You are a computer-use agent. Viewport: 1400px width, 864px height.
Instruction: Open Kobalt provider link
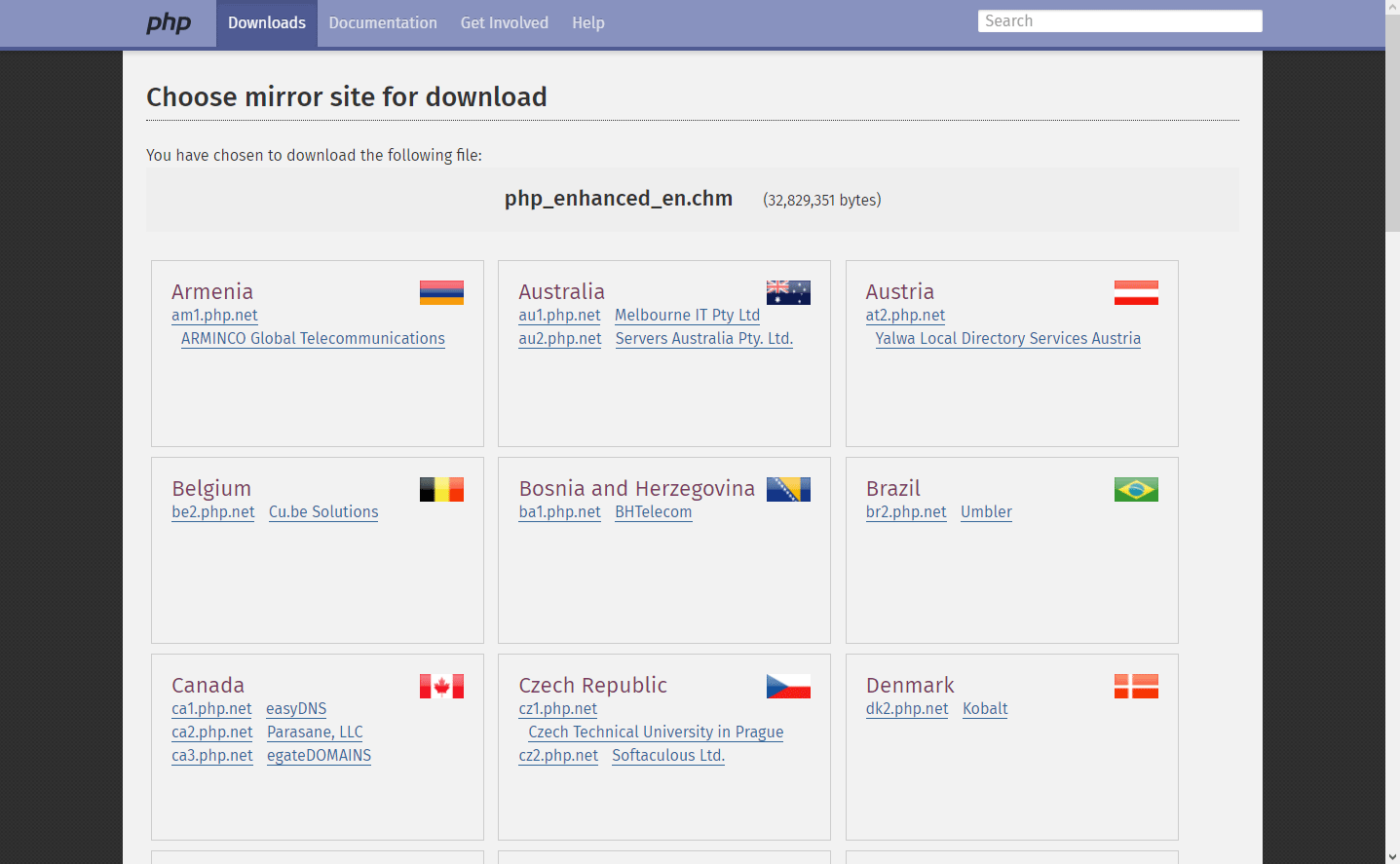coord(985,709)
